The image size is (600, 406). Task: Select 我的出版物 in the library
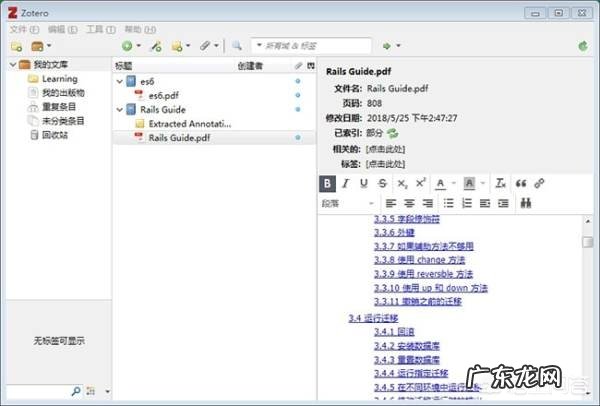click(63, 93)
